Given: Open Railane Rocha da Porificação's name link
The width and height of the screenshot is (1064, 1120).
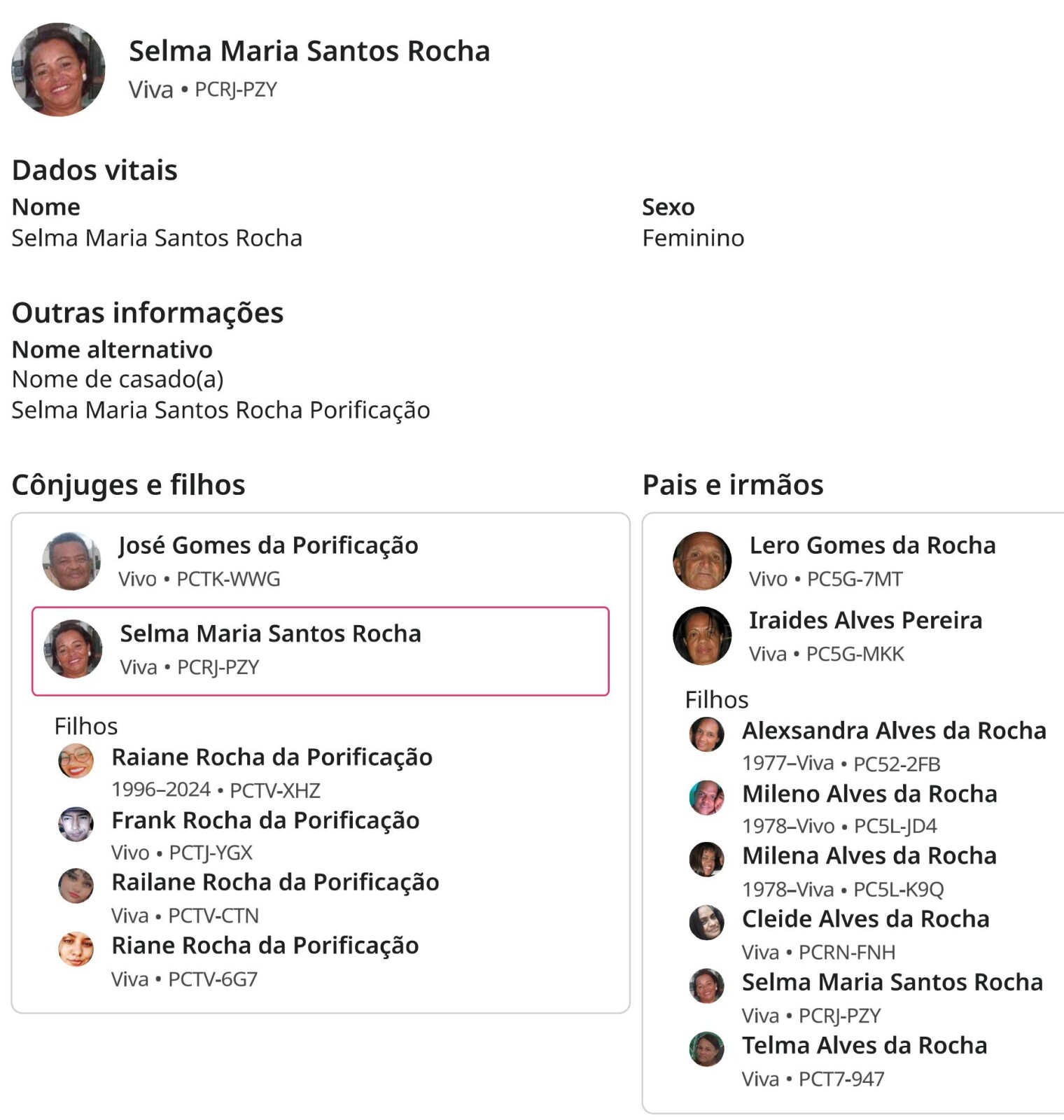Looking at the screenshot, I should click(x=275, y=883).
